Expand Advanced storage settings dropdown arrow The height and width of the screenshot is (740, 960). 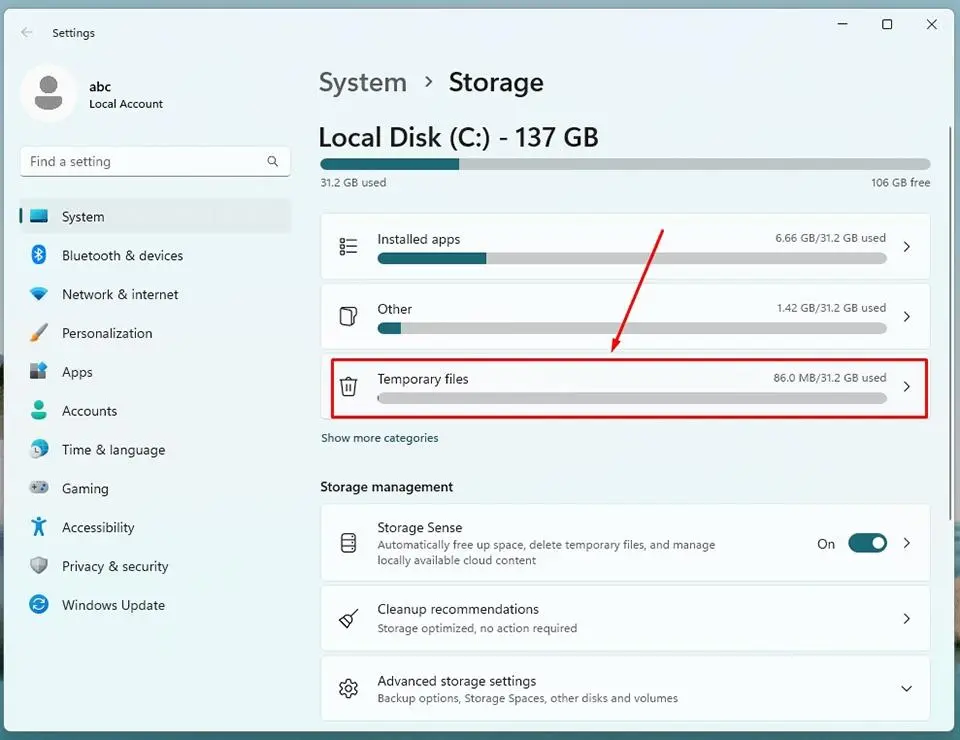coord(907,689)
